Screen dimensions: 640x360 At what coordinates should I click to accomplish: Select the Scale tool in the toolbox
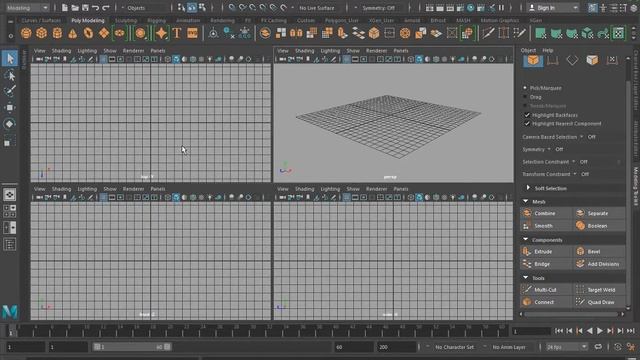pyautogui.click(x=8, y=142)
